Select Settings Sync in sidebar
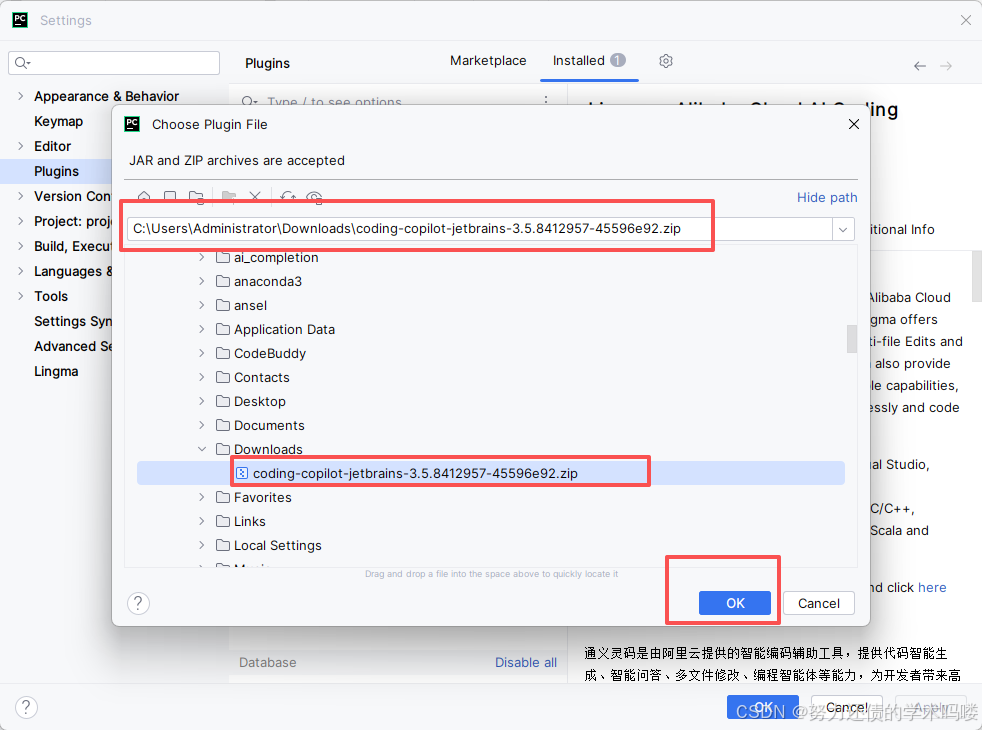This screenshot has width=982, height=730. pyautogui.click(x=73, y=321)
